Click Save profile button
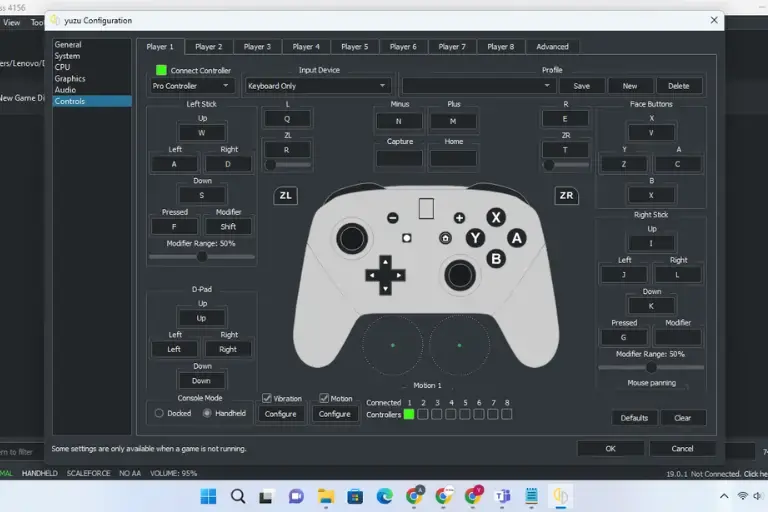The width and height of the screenshot is (768, 512). 581,86
